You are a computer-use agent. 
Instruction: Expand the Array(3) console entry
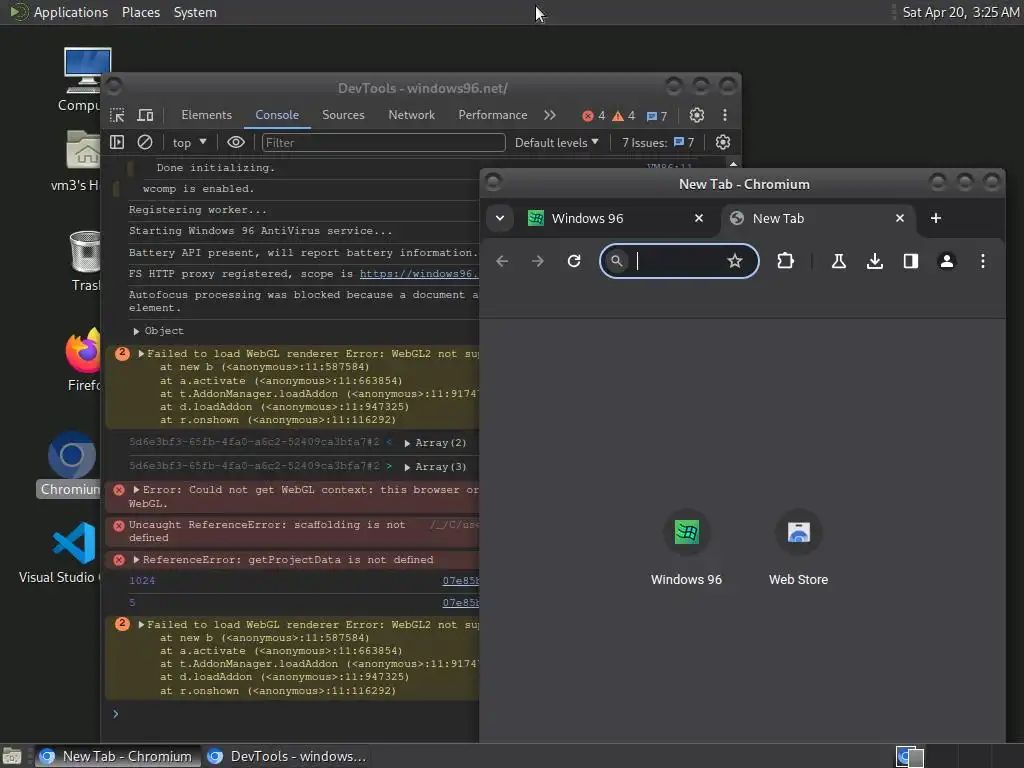coord(407,468)
